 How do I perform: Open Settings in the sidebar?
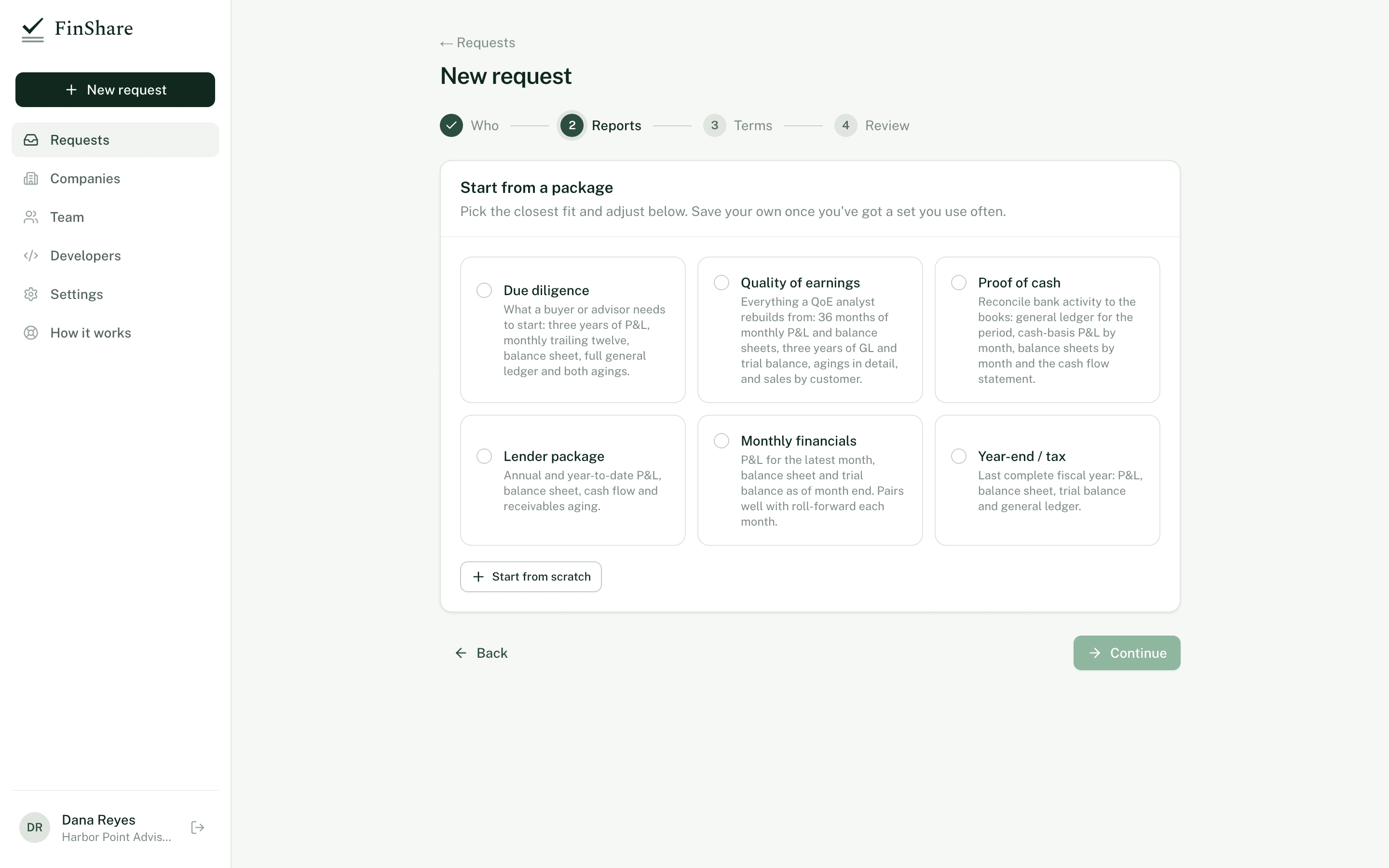click(115, 294)
